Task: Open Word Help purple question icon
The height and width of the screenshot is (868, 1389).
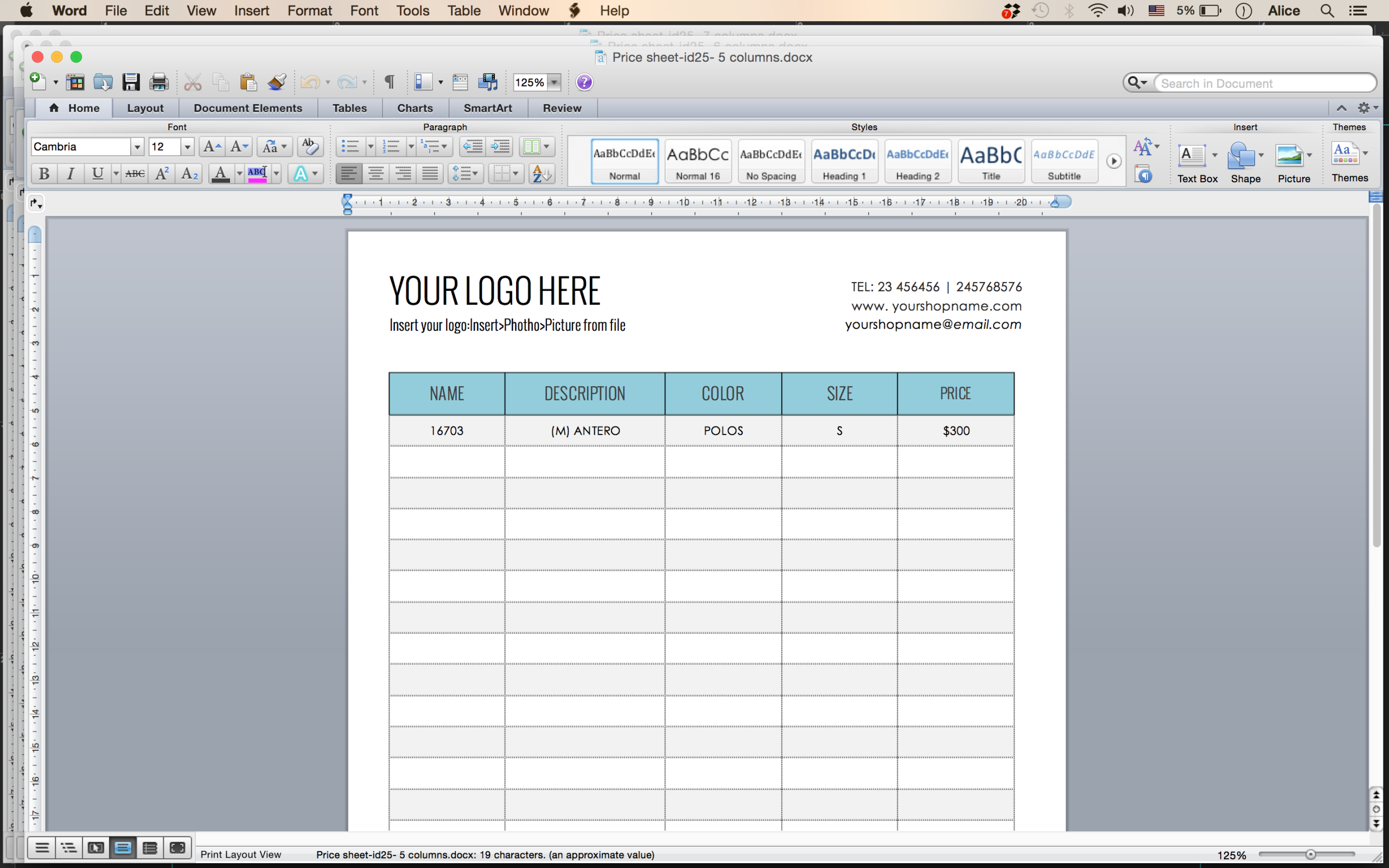Action: (584, 82)
